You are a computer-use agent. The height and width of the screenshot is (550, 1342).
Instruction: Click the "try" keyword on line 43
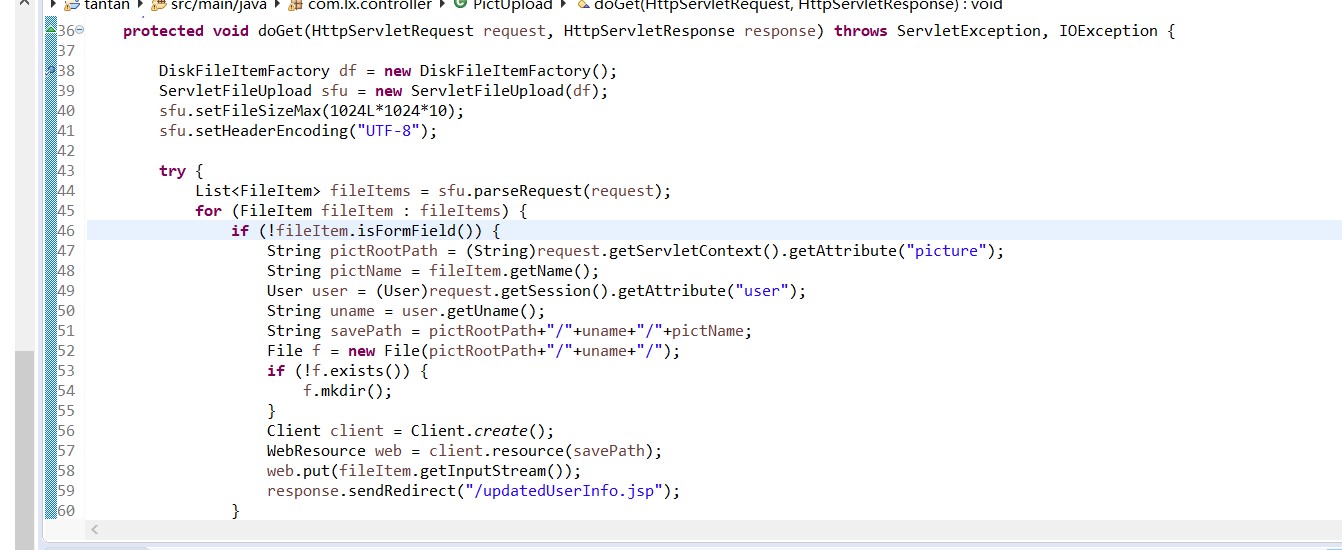[x=172, y=171]
